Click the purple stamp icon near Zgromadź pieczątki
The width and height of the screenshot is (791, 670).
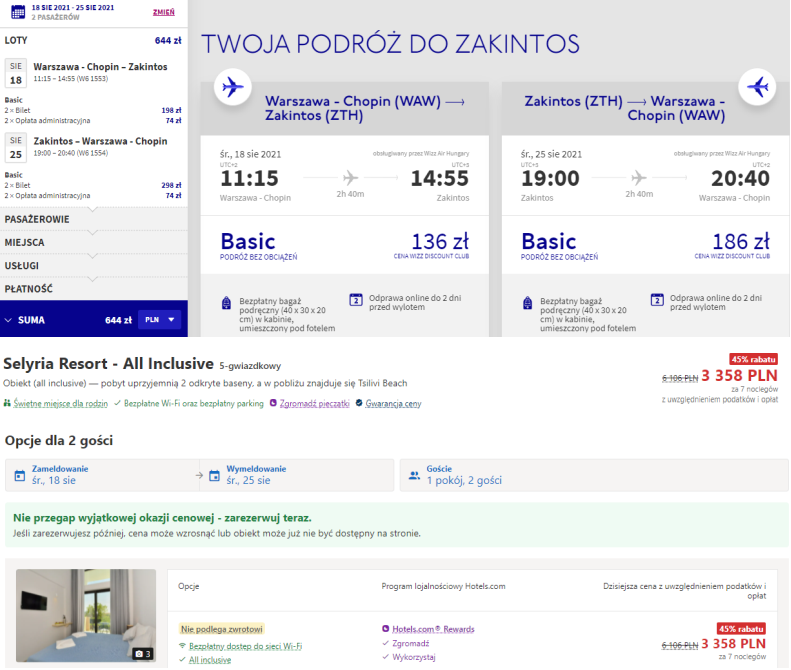(x=273, y=403)
